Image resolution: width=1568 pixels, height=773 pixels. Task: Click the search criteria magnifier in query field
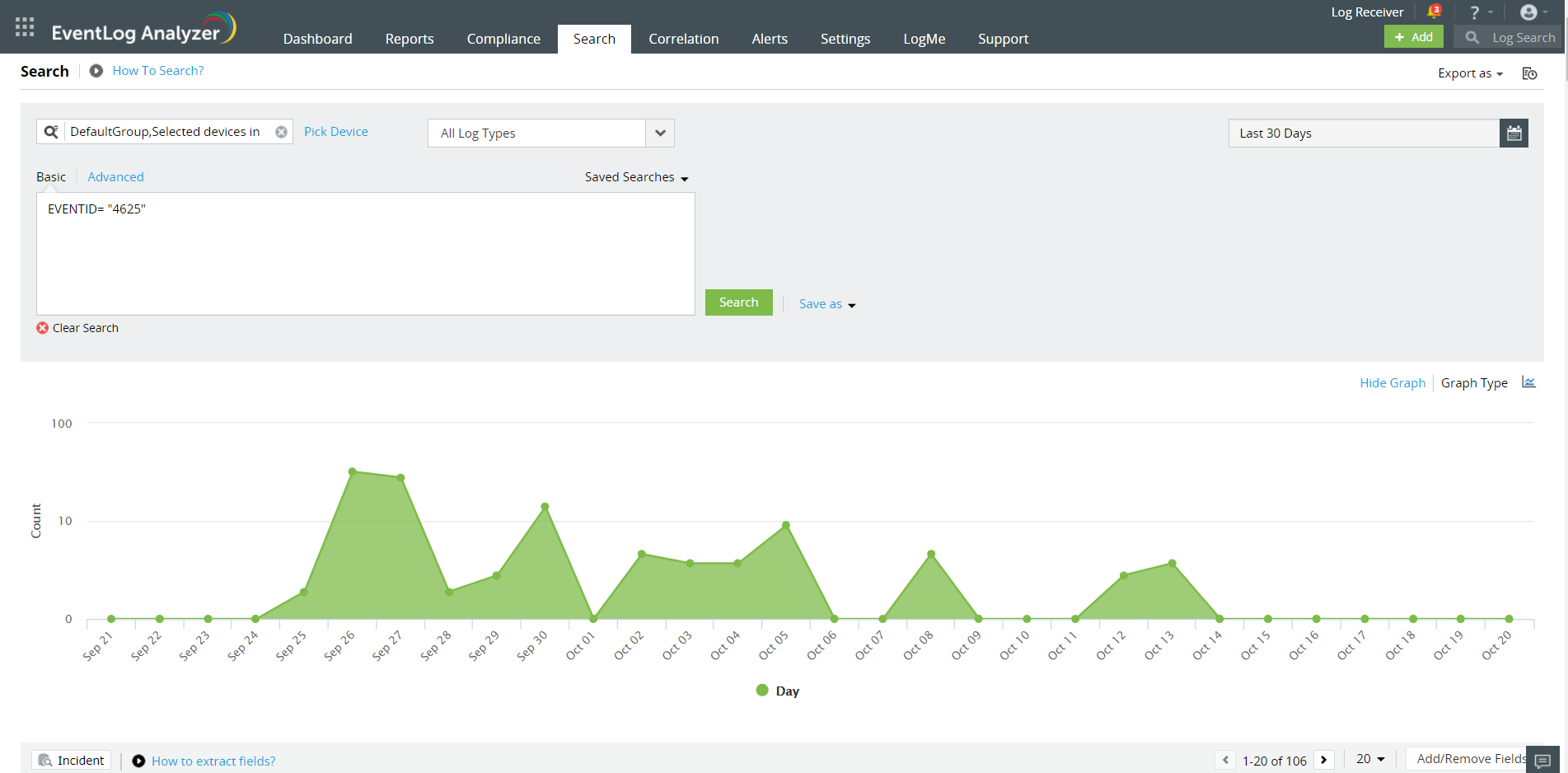pos(52,131)
